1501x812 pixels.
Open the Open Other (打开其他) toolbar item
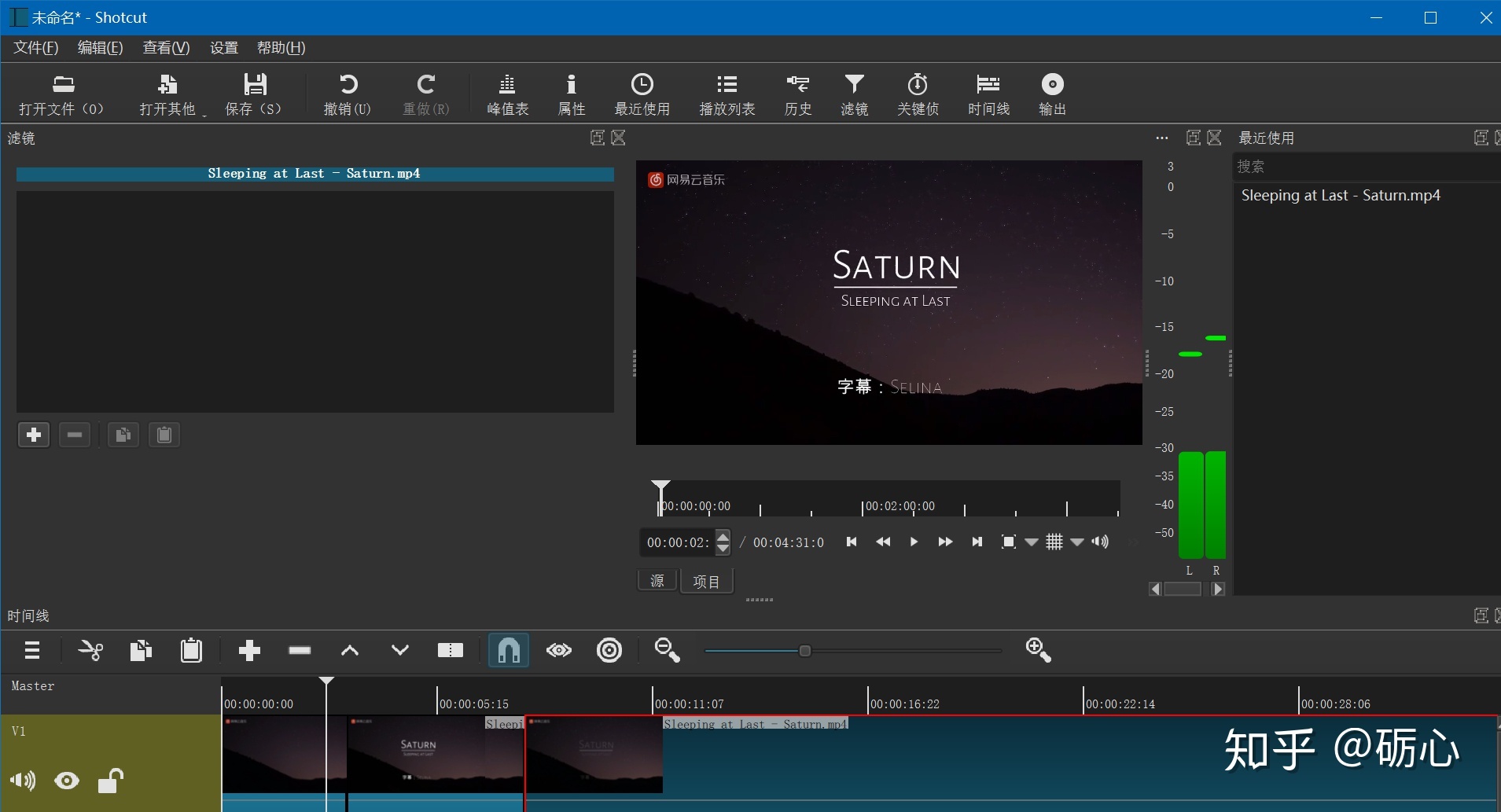point(167,94)
